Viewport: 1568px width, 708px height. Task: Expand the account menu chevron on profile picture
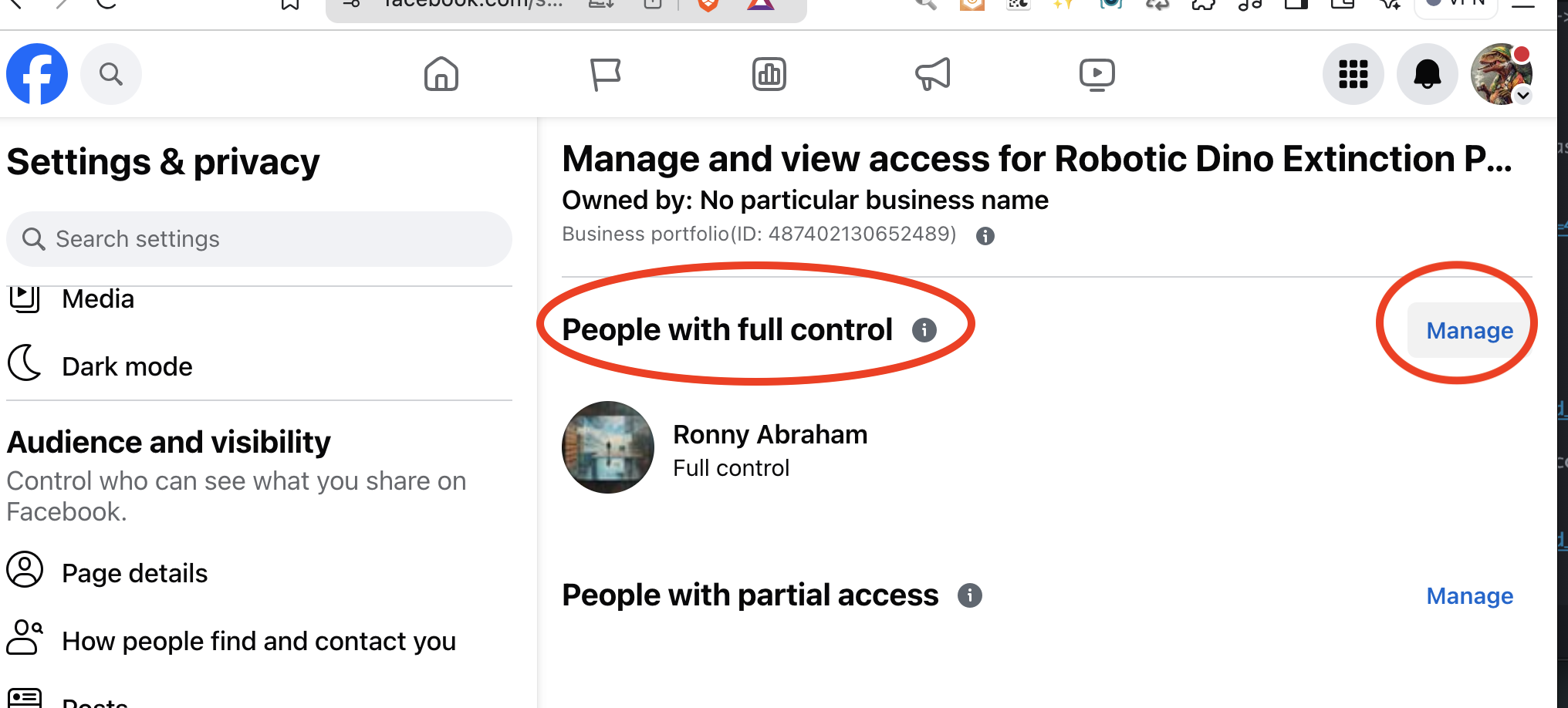click(1523, 96)
